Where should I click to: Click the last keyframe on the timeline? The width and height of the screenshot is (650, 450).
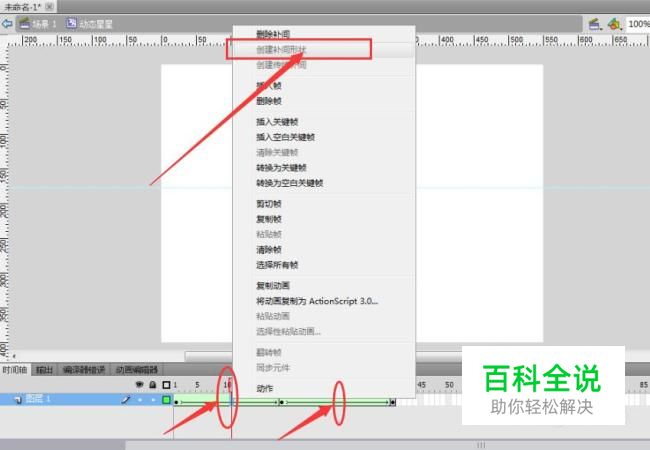tap(393, 401)
